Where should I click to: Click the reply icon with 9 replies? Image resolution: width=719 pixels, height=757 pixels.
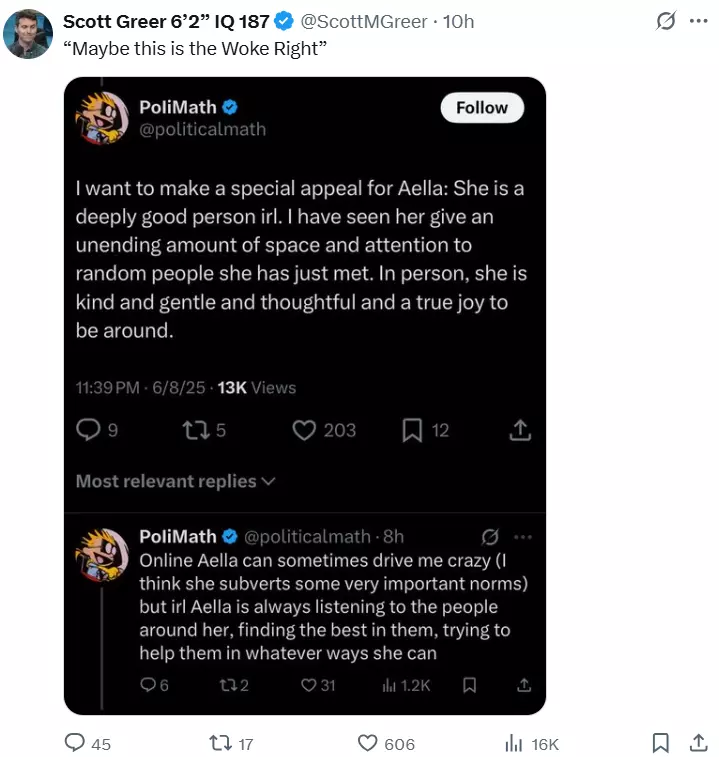[88, 430]
